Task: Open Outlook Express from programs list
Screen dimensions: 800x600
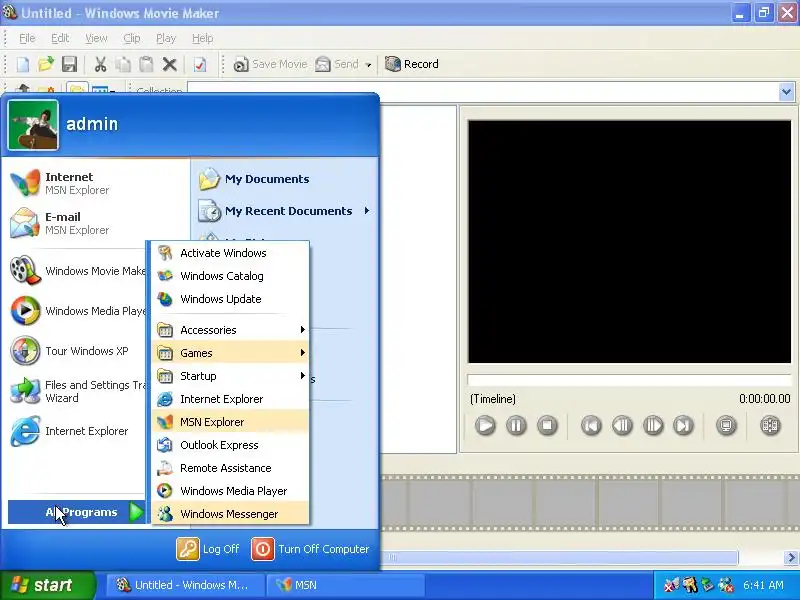Action: [x=230, y=445]
